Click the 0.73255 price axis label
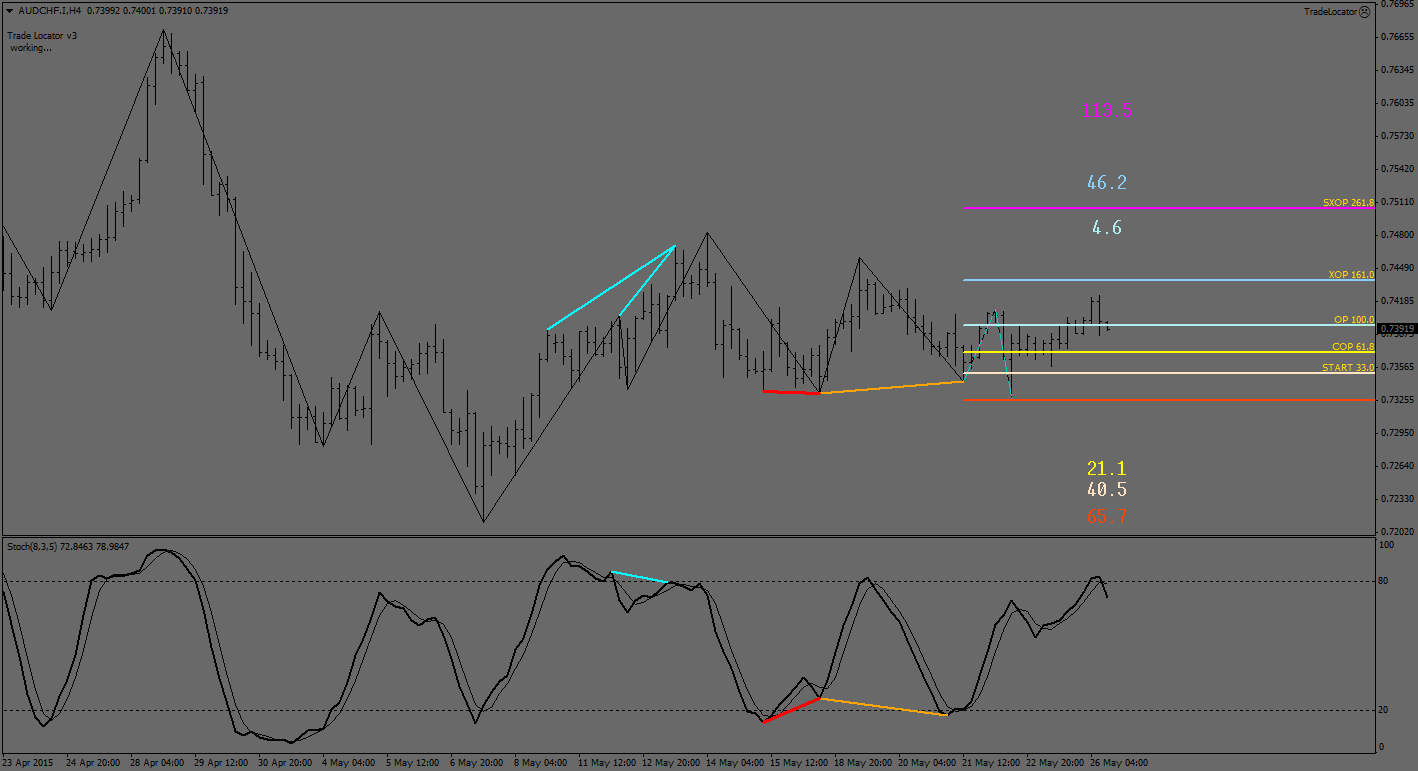Screen dimensions: 1418x771 pos(1396,400)
